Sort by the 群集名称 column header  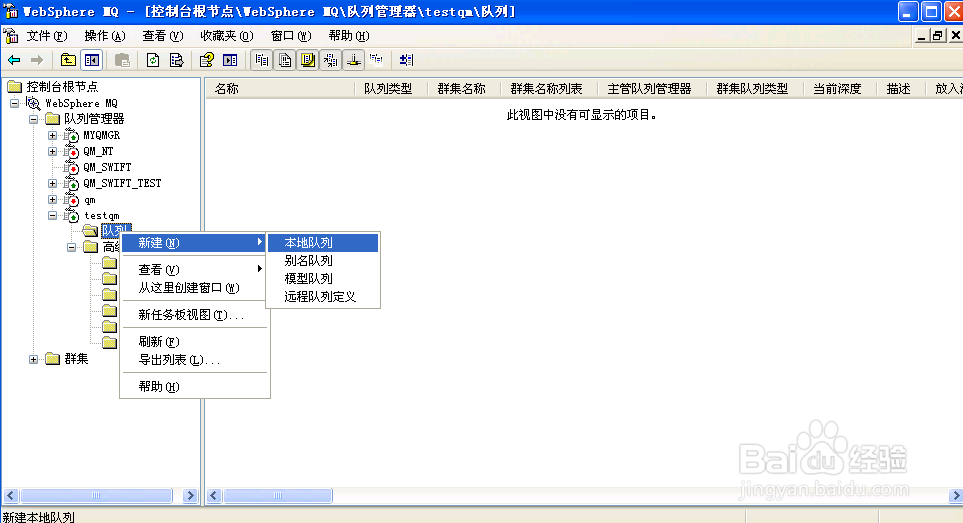pos(464,89)
